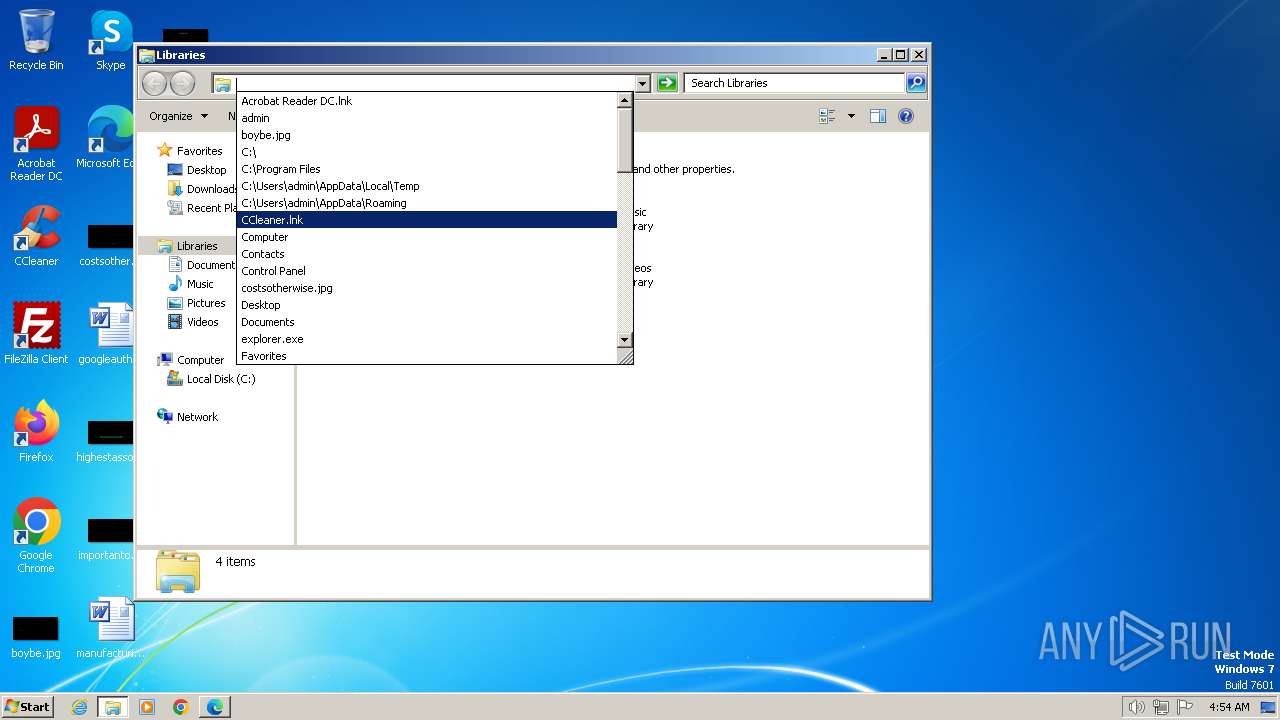Open Windows Media Player from taskbar

[147, 707]
